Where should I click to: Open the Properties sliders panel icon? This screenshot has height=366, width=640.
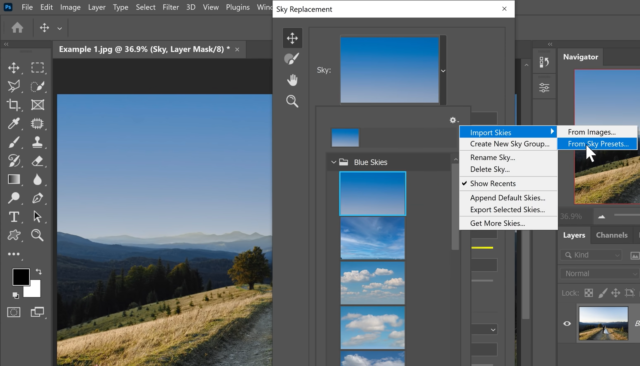[544, 88]
